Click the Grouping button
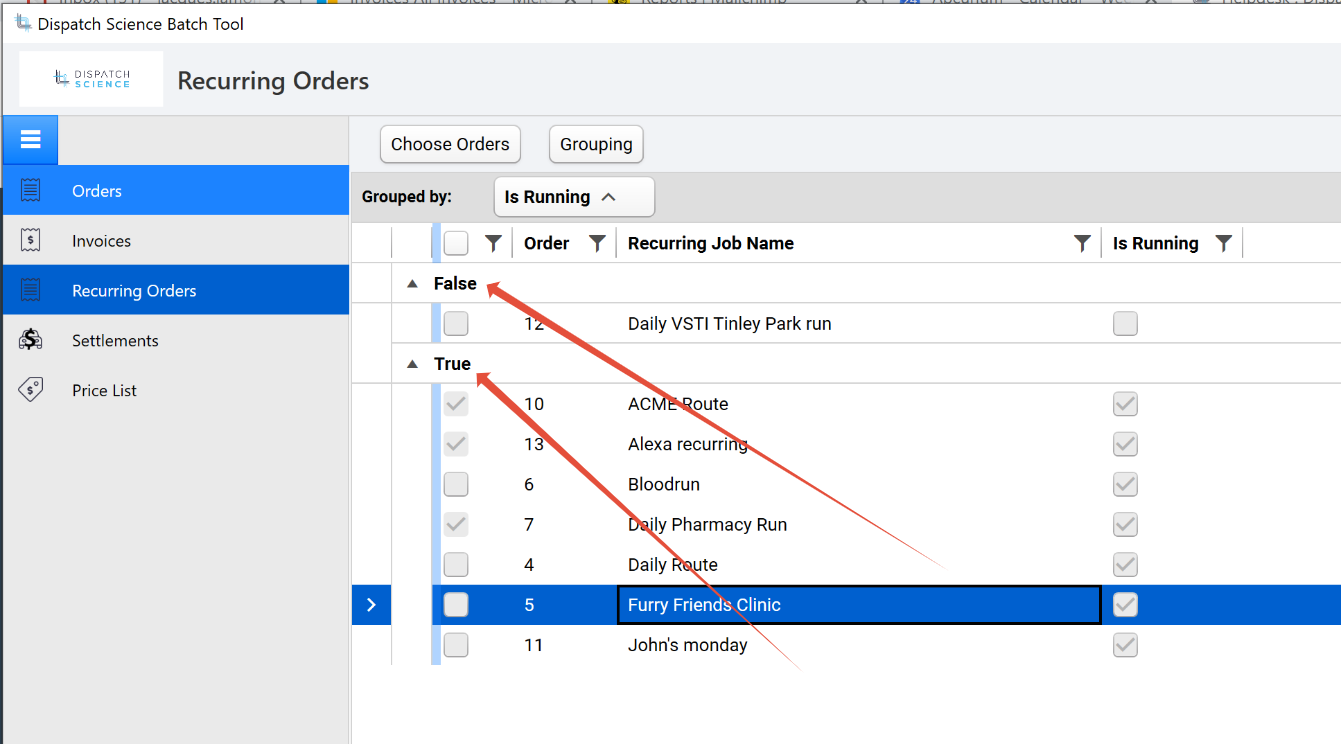Image resolution: width=1341 pixels, height=744 pixels. [x=596, y=144]
